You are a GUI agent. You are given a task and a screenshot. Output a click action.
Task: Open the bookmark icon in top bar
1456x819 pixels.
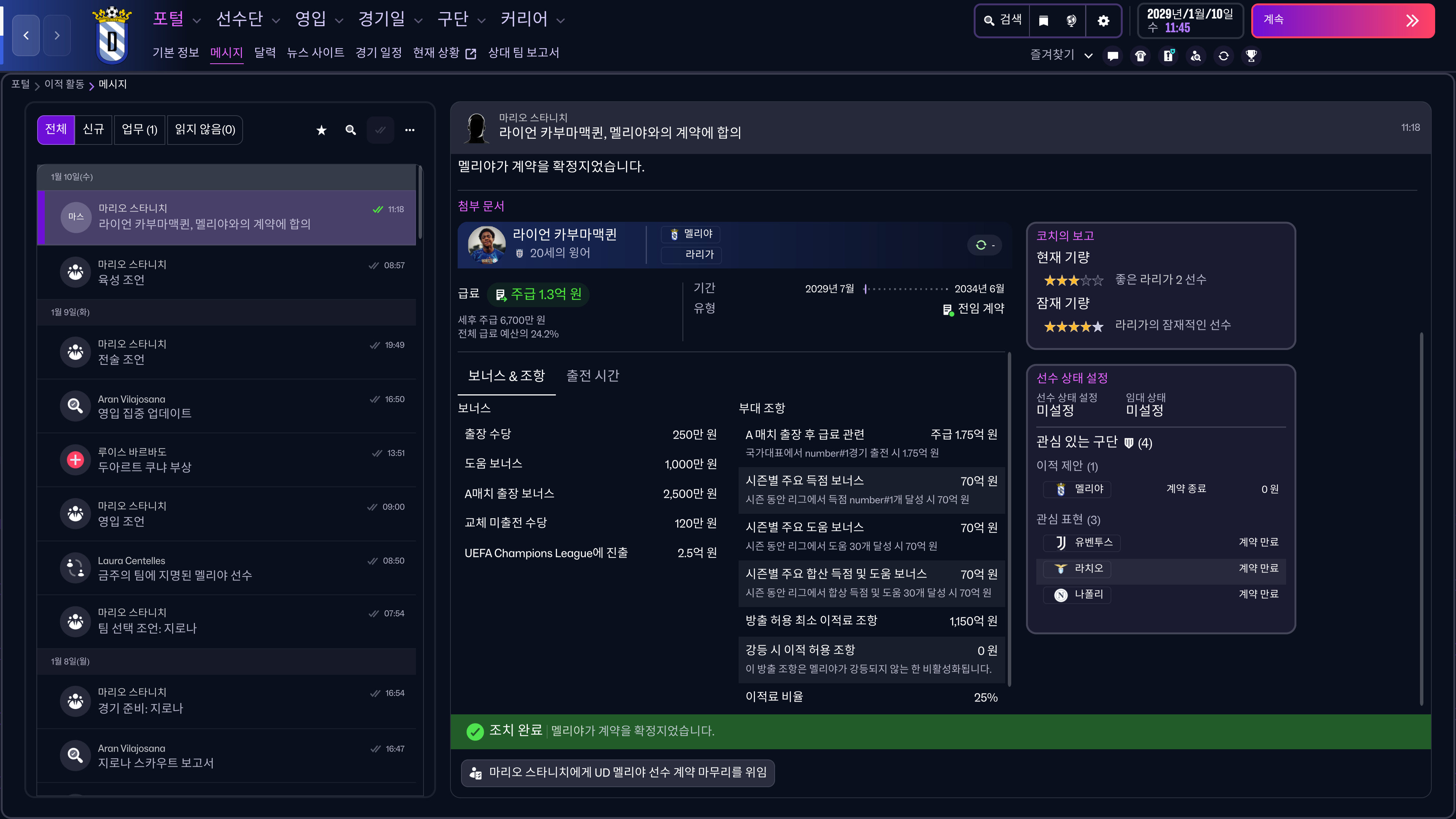[x=1043, y=21]
